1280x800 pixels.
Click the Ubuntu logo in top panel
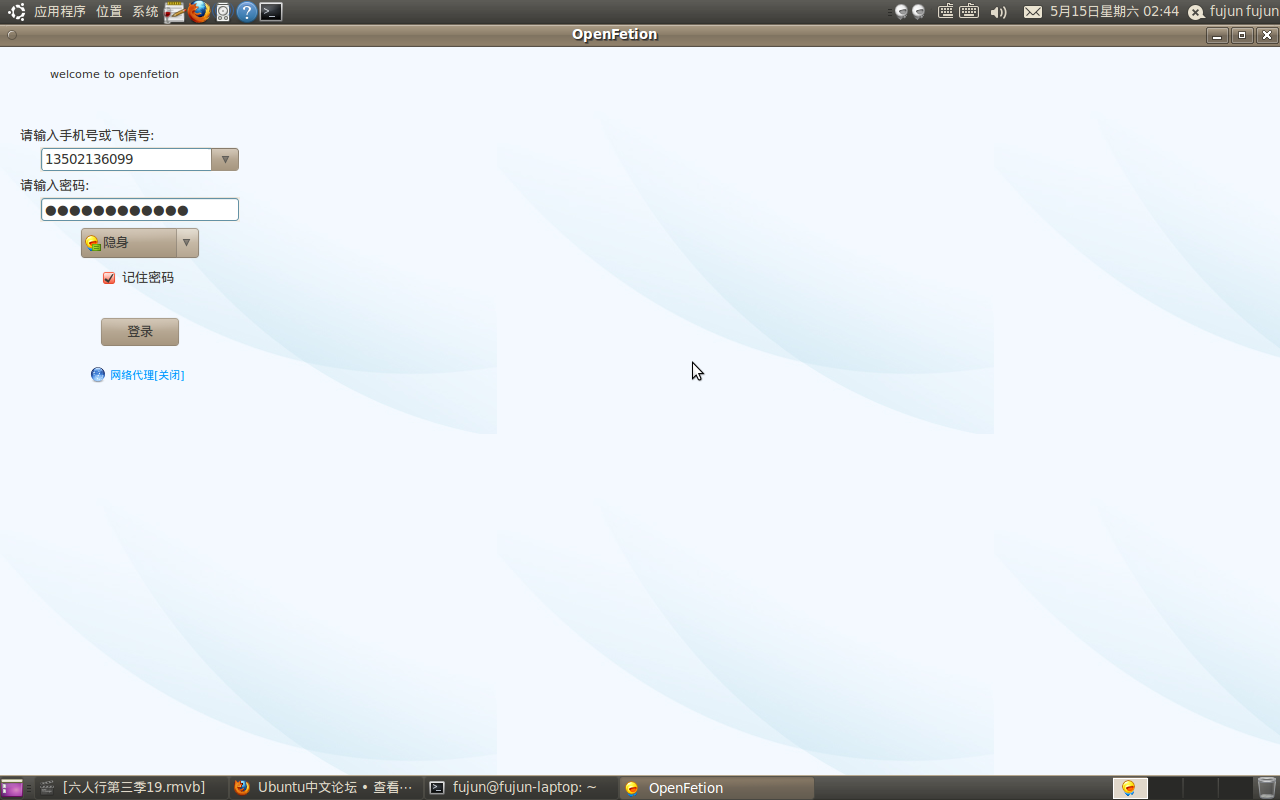coord(17,12)
